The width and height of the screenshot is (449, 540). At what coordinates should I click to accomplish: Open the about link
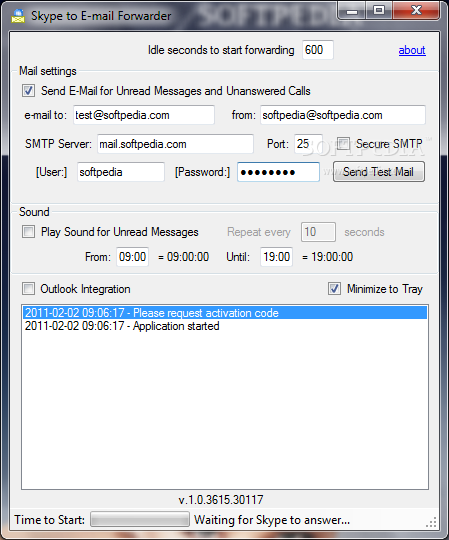click(412, 50)
